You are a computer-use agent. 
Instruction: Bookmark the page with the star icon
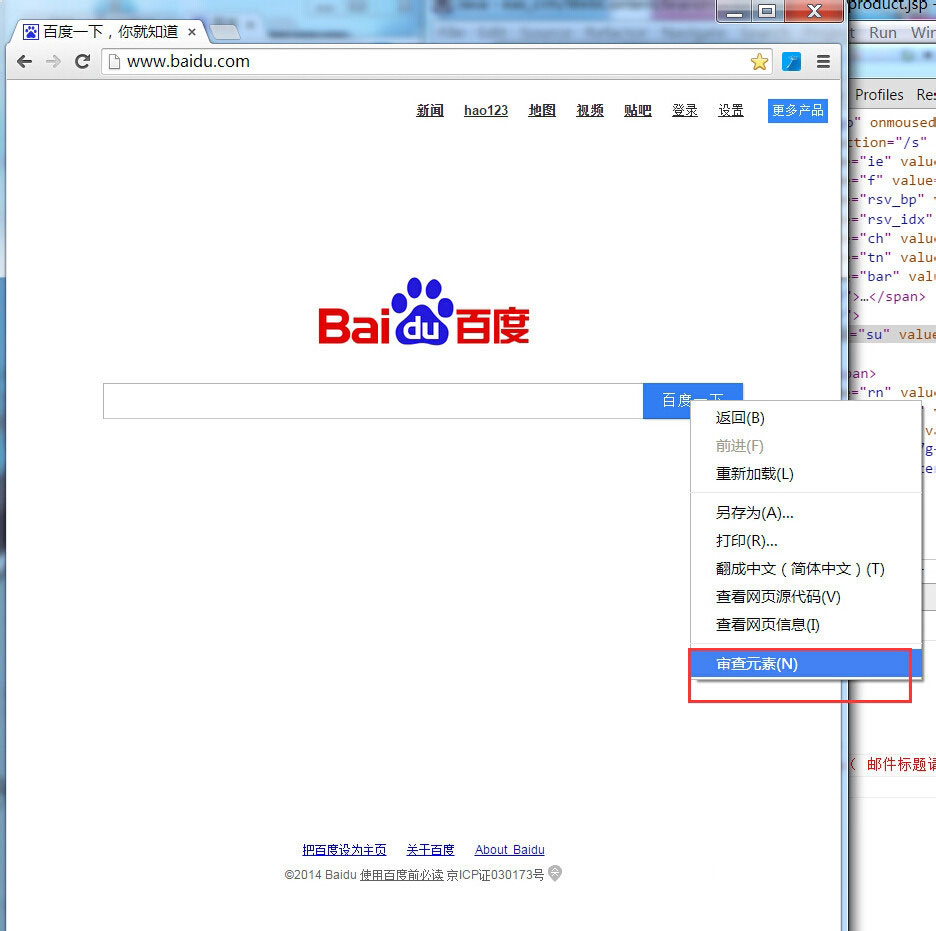point(759,61)
